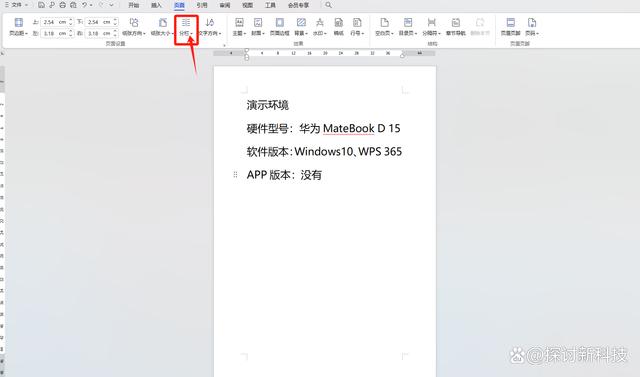
Task: Open the 封面 cover page menu
Action: click(x=258, y=27)
